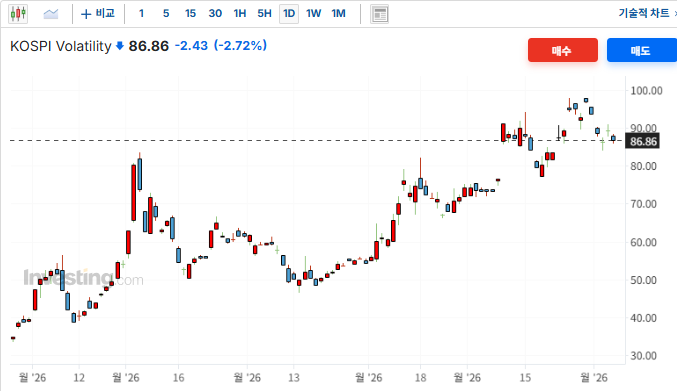Click the date label 12 on time axis

click(79, 378)
